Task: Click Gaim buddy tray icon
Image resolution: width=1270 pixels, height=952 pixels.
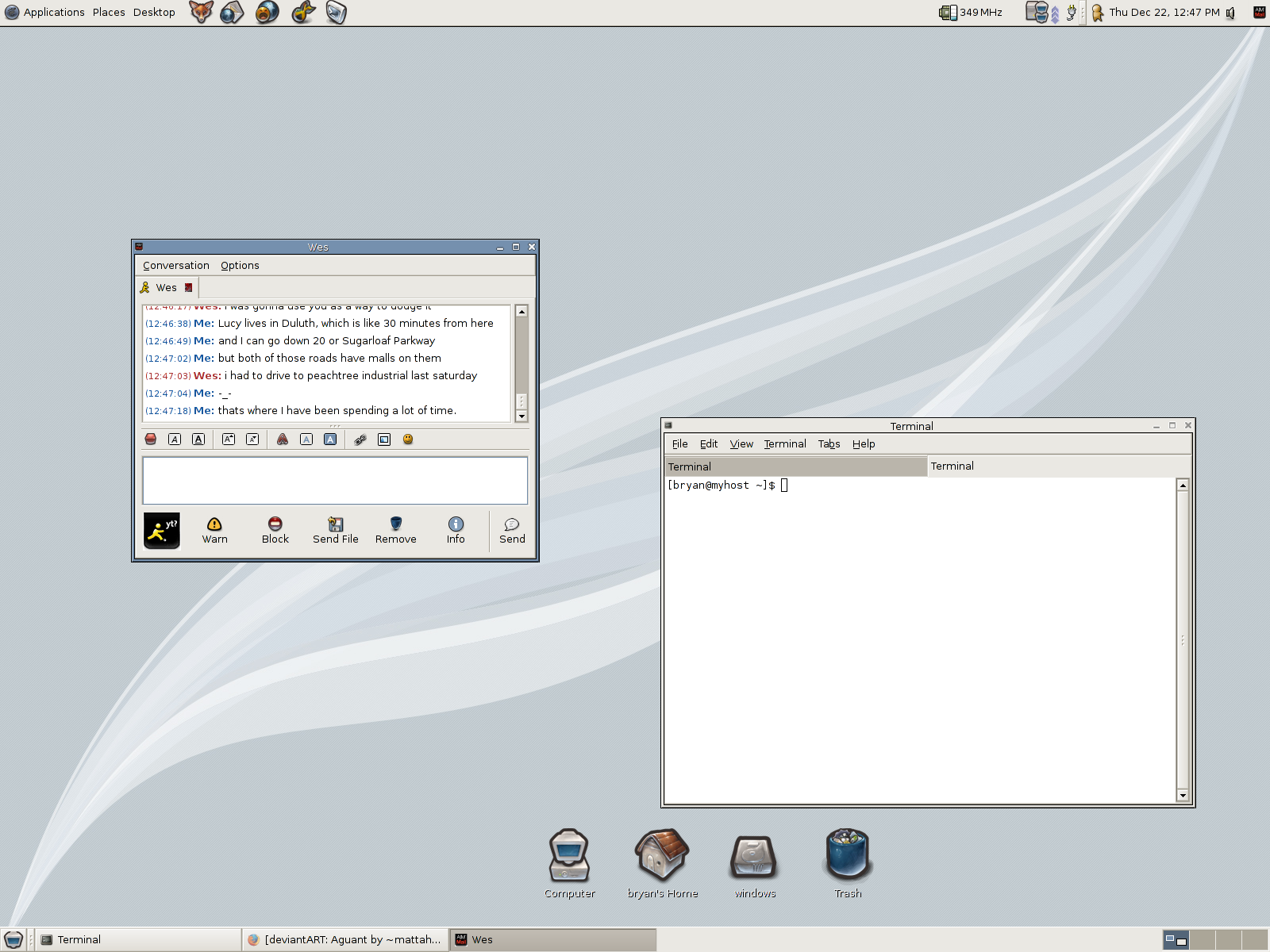Action: (1098, 13)
